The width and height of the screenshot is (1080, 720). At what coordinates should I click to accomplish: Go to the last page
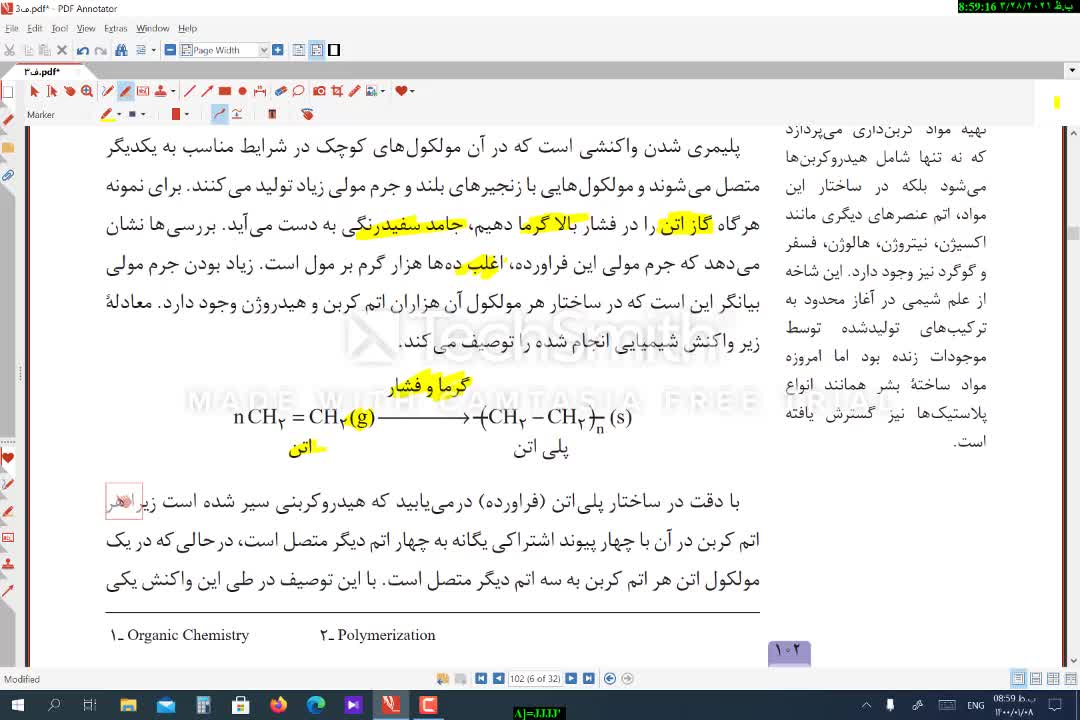(x=588, y=679)
